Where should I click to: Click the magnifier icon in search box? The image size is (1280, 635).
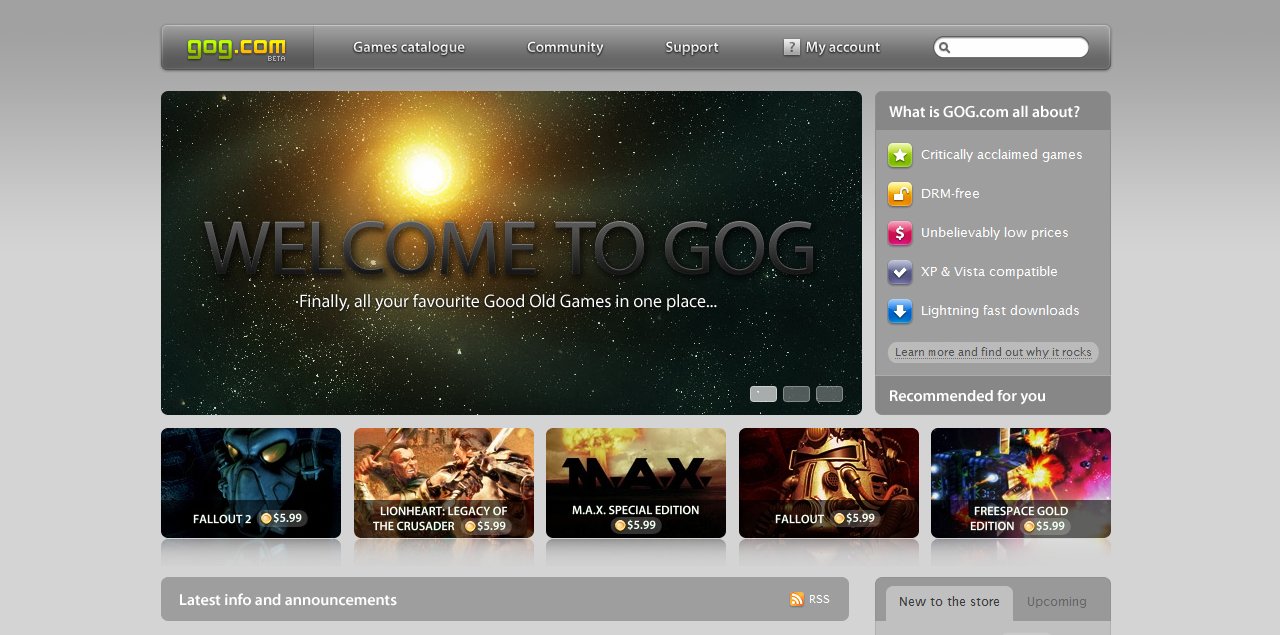pos(945,48)
